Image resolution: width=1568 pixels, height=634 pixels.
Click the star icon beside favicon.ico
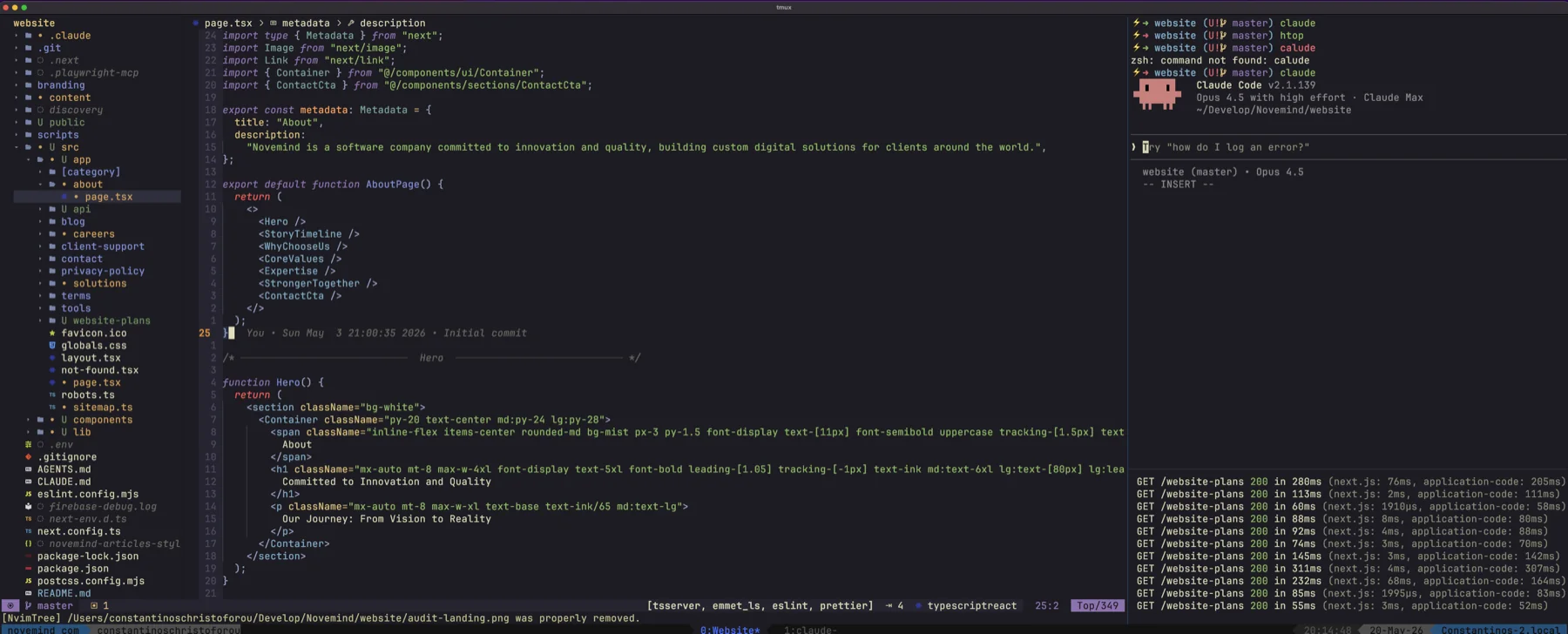[x=52, y=333]
